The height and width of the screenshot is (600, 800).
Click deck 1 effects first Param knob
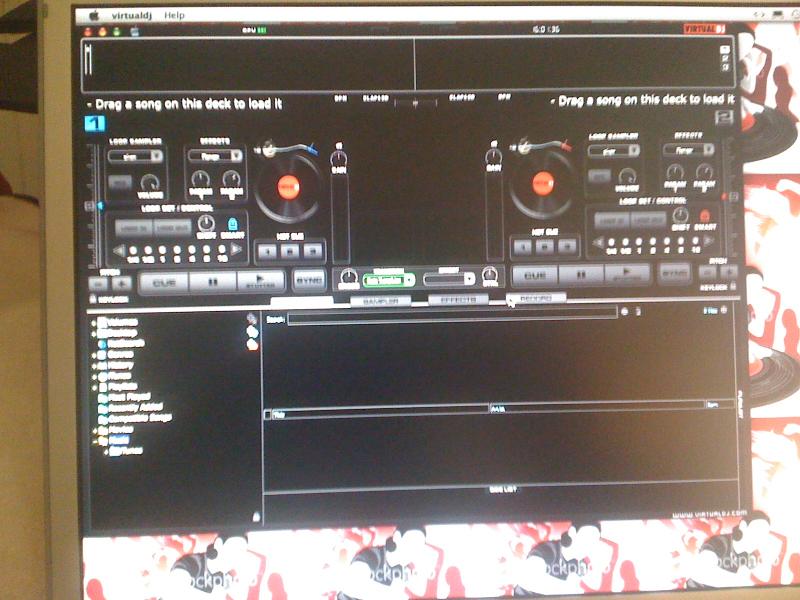(x=201, y=179)
